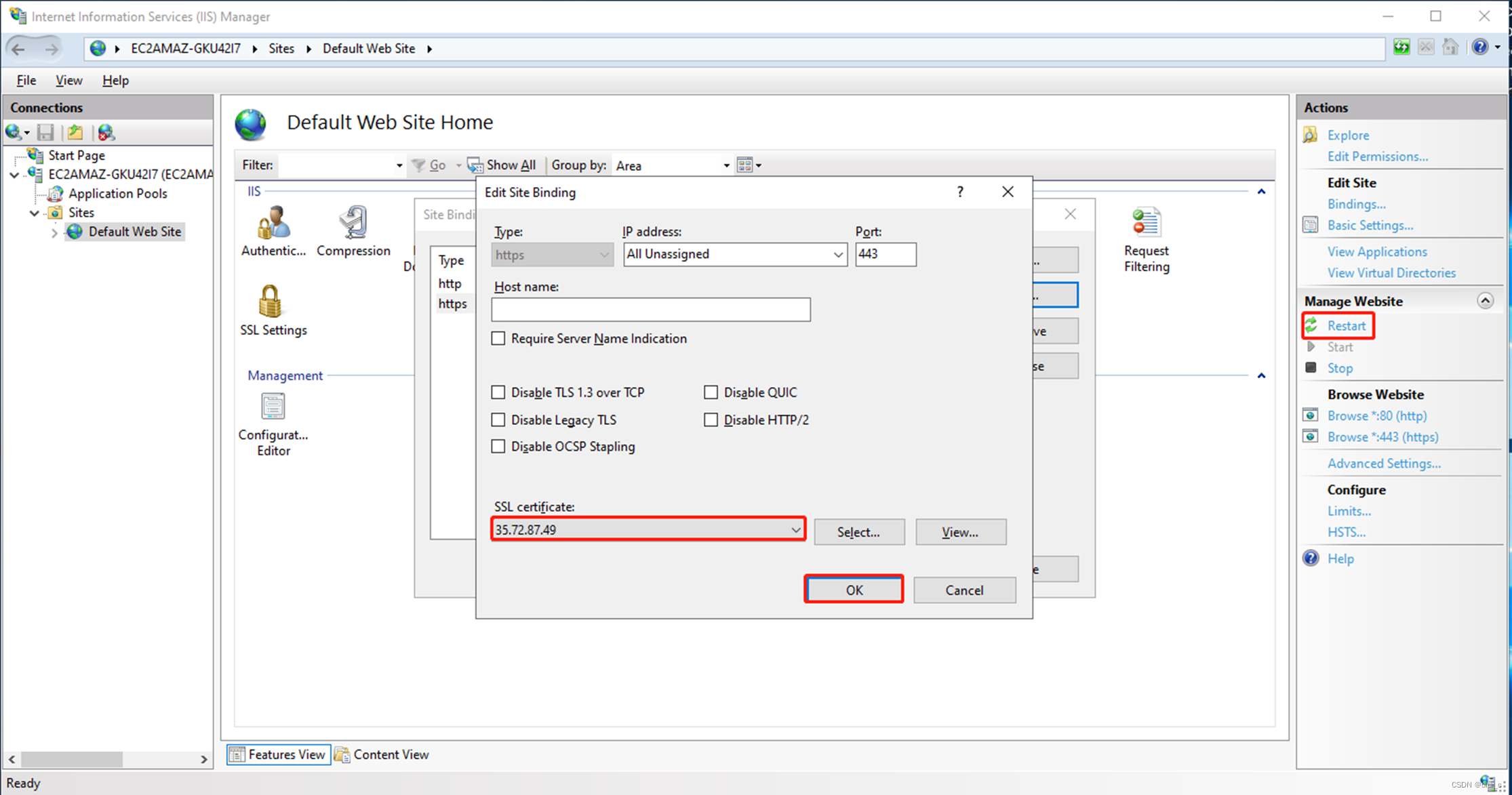Check Disable TLS 1.3 over TCP

[498, 392]
